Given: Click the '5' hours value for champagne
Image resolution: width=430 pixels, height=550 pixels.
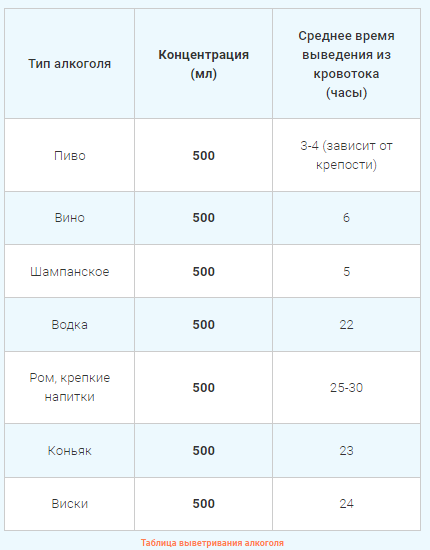Looking at the screenshot, I should (347, 271).
